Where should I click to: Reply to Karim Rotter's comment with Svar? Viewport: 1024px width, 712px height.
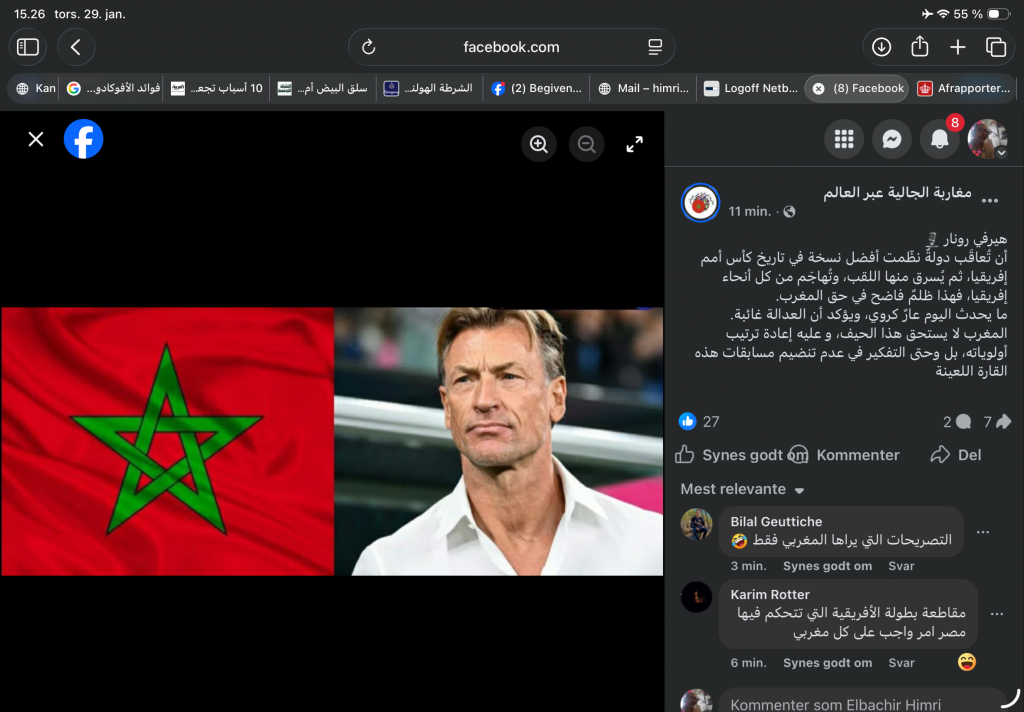(x=901, y=663)
